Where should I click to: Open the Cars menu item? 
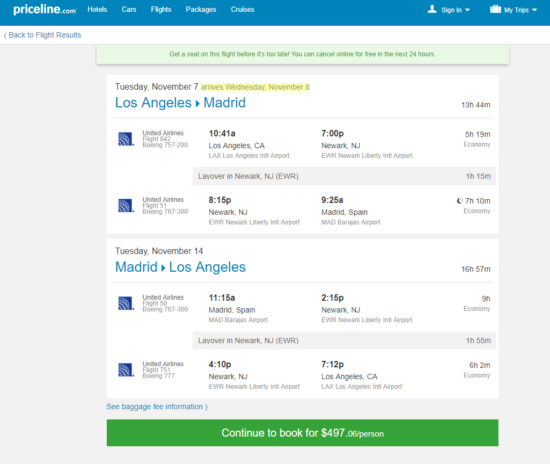129,9
